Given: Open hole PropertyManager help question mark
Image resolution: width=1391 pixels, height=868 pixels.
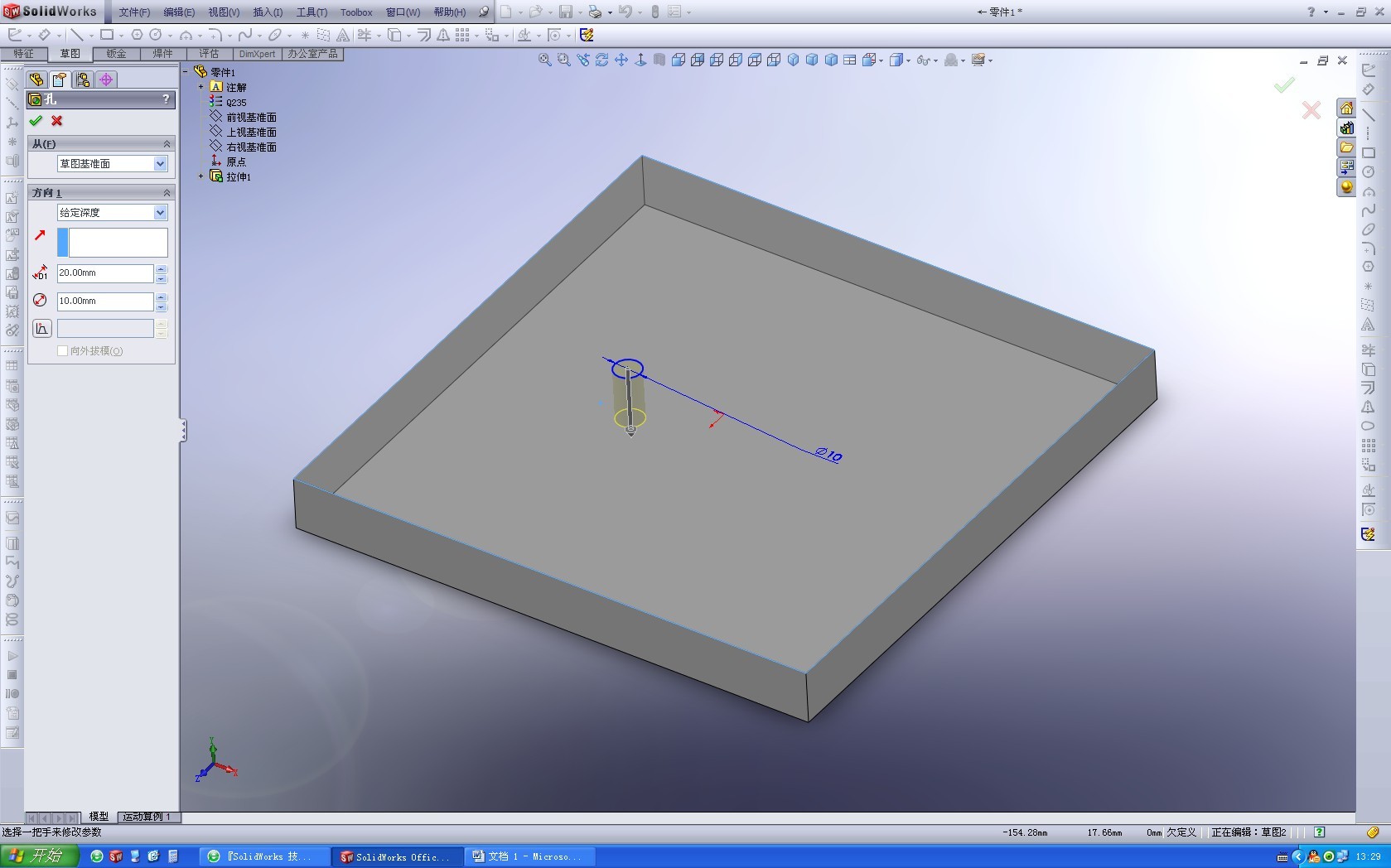Looking at the screenshot, I should [x=166, y=99].
